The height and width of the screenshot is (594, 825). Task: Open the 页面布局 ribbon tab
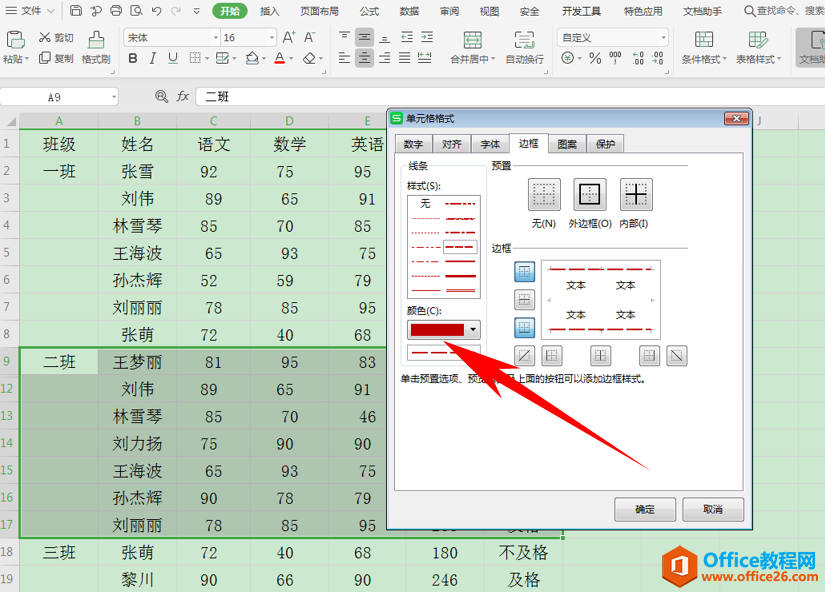click(321, 11)
